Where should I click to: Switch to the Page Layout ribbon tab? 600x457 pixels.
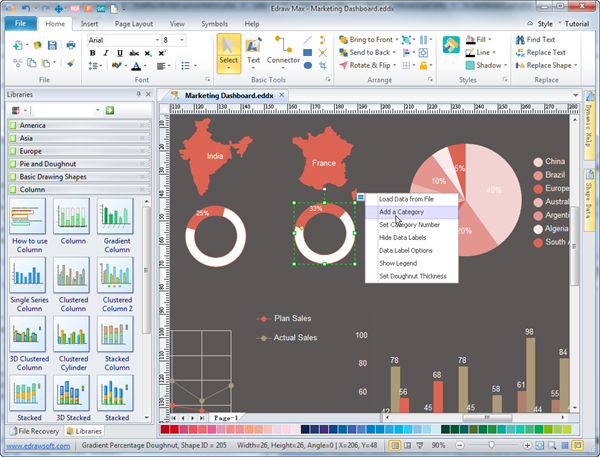click(x=133, y=22)
